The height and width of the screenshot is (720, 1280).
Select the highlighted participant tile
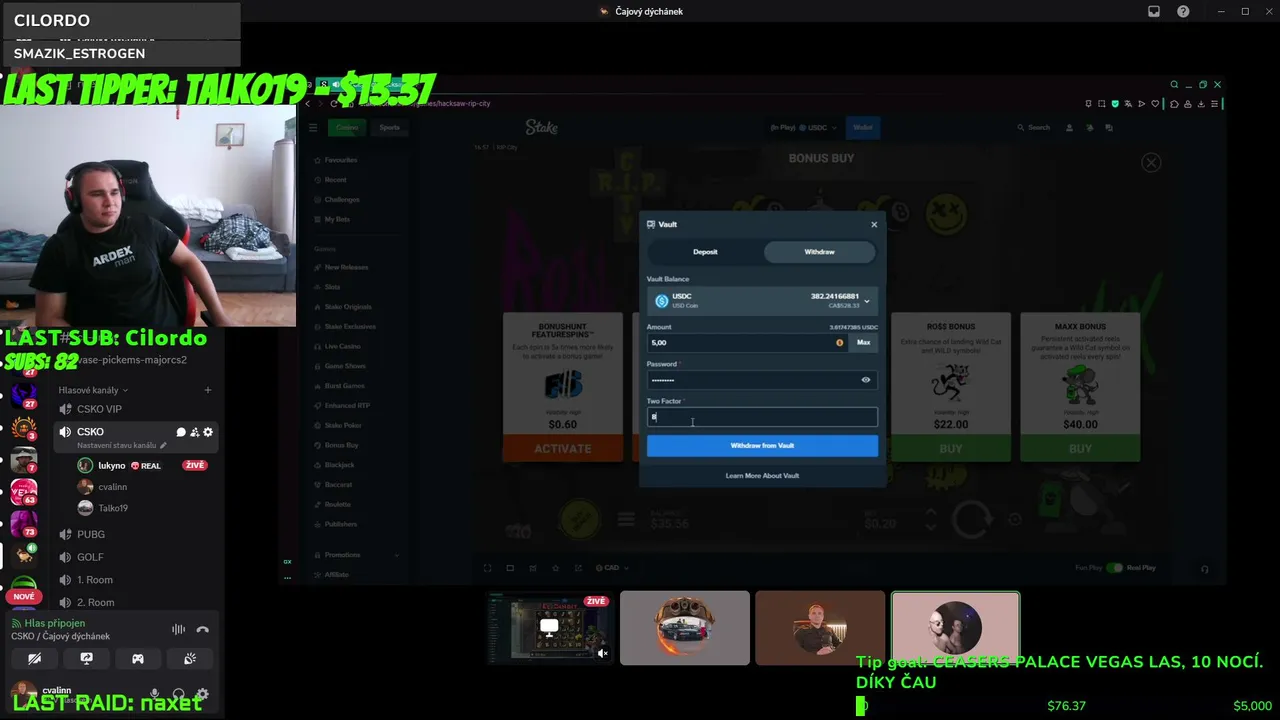pyautogui.click(x=955, y=628)
